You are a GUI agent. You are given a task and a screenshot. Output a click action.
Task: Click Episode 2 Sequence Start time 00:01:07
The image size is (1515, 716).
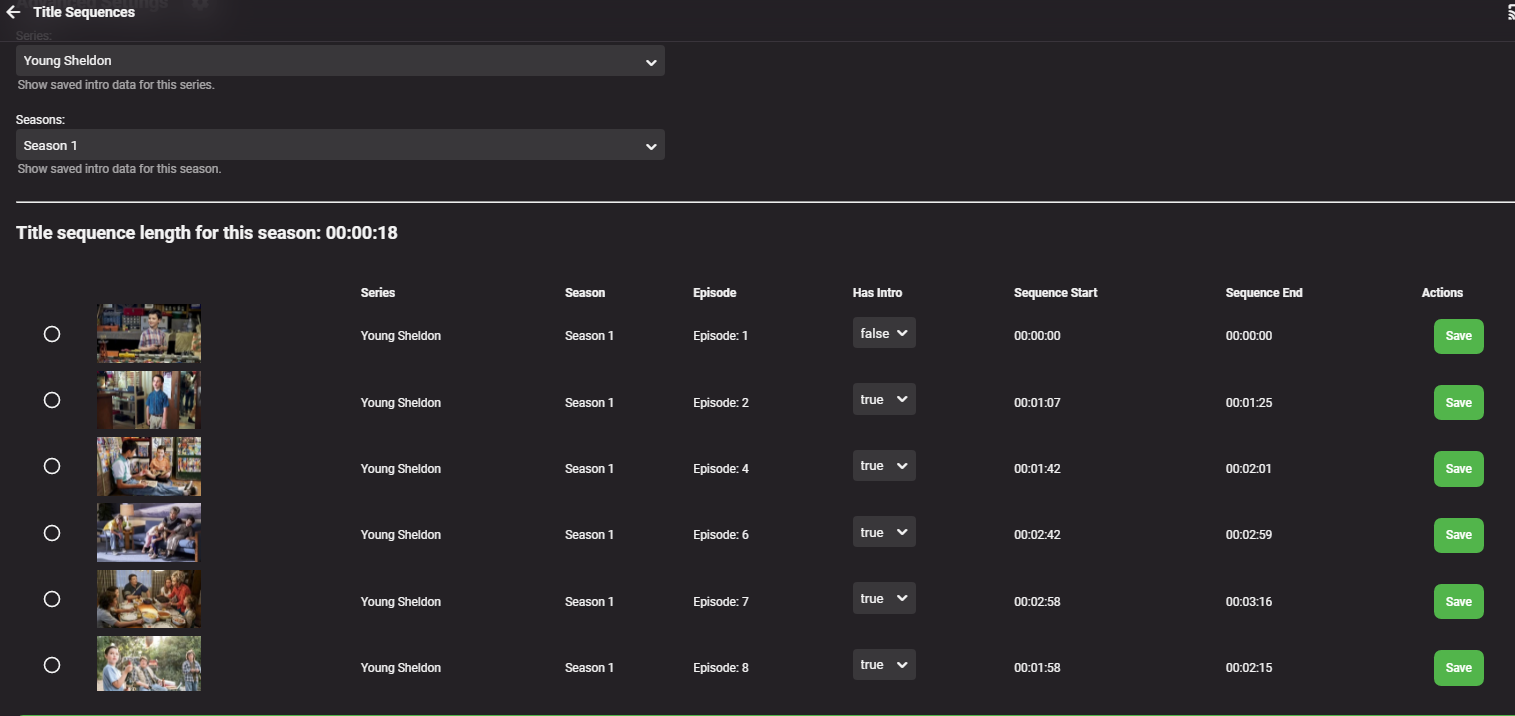[x=1037, y=402]
